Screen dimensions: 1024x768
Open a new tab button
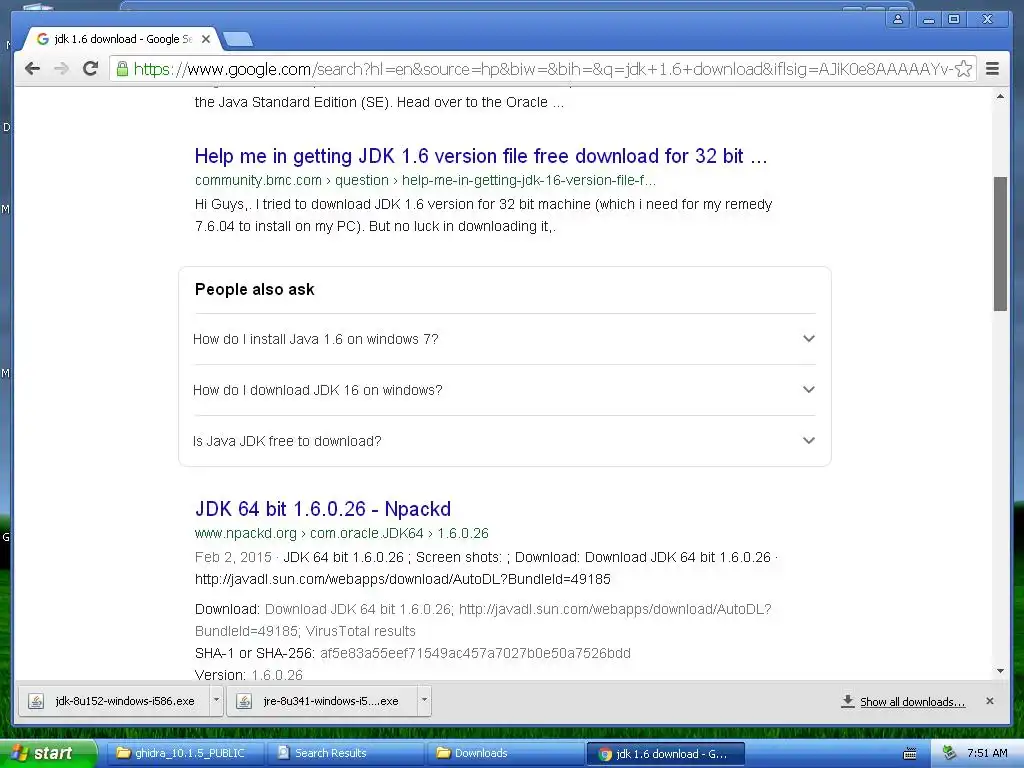pos(238,39)
